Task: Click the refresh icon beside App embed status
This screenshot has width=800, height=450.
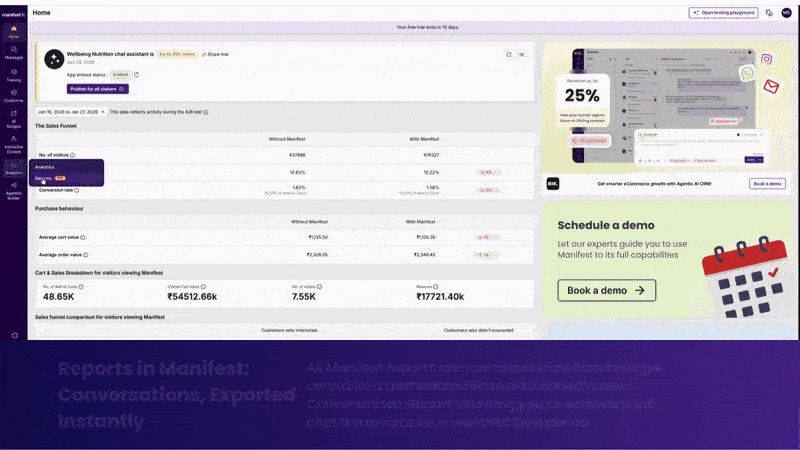Action: [136, 74]
